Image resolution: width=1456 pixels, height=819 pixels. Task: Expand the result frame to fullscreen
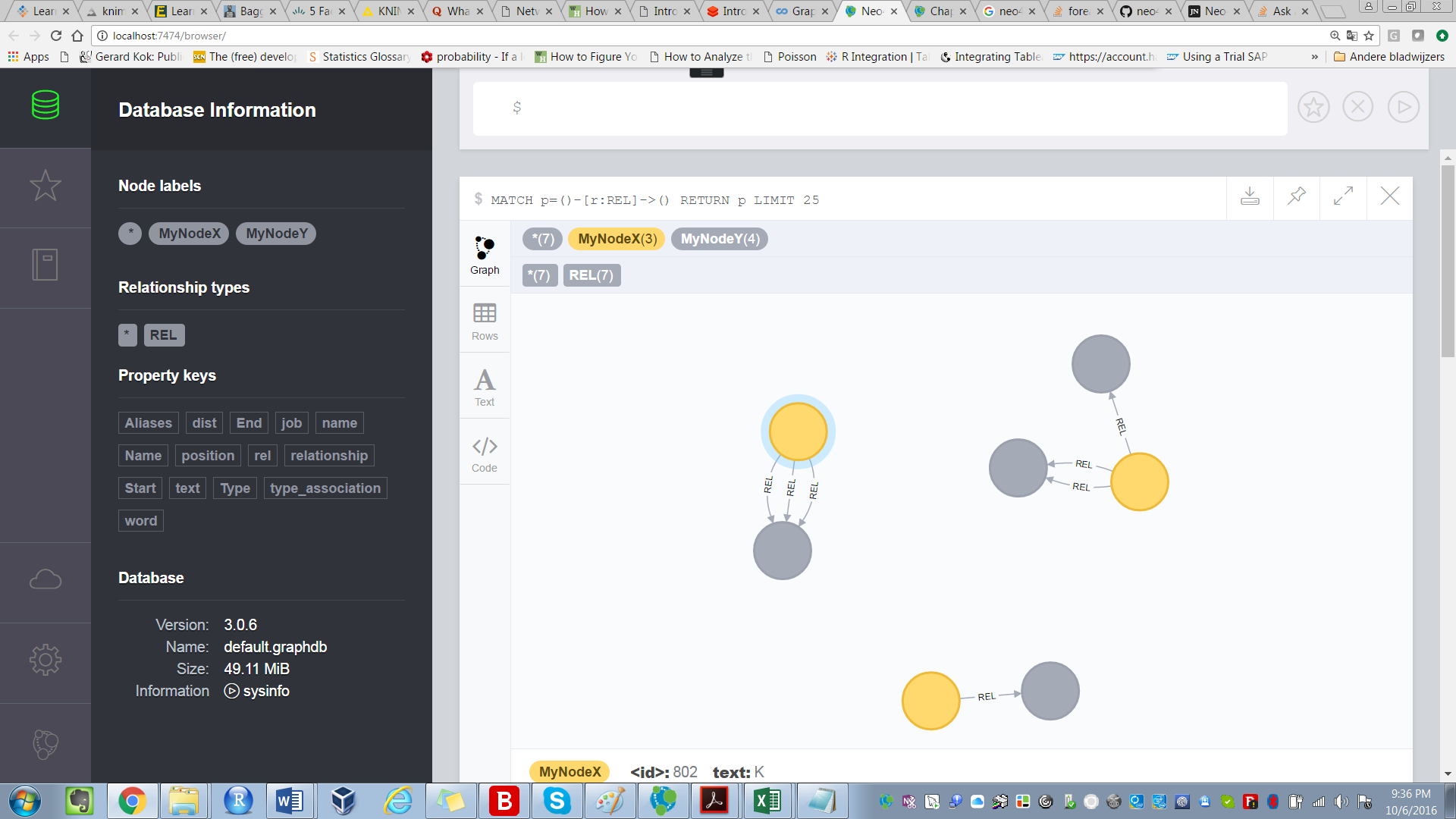point(1343,198)
